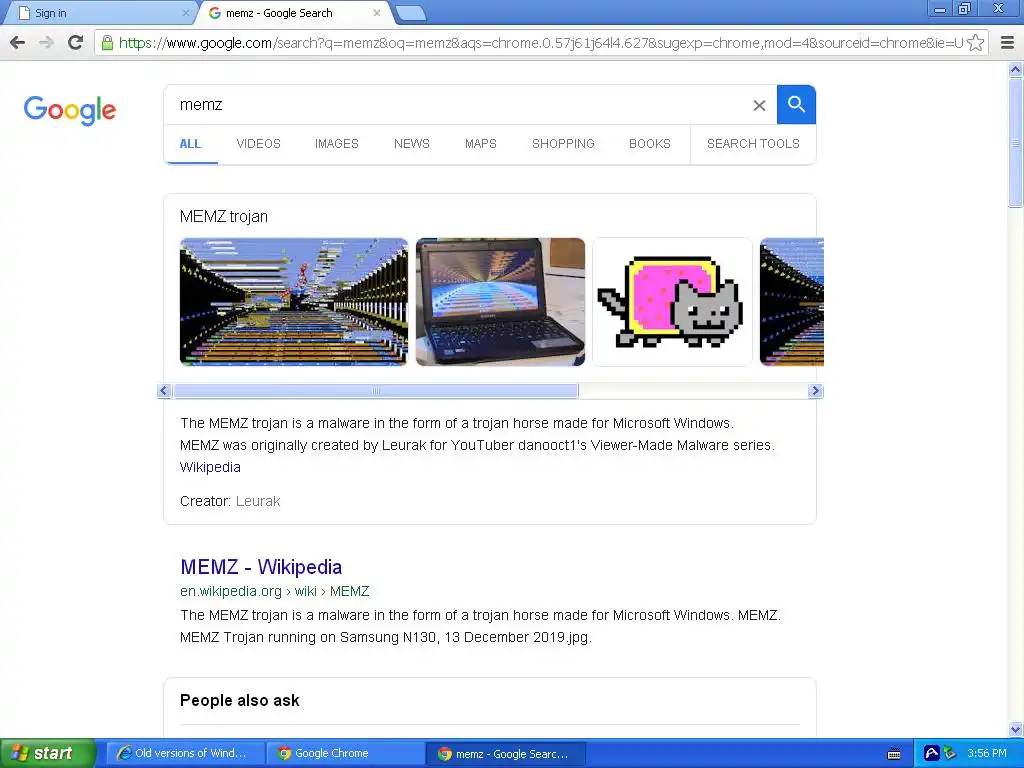The image size is (1024, 768).
Task: Click the green network tray icon
Action: click(949, 754)
